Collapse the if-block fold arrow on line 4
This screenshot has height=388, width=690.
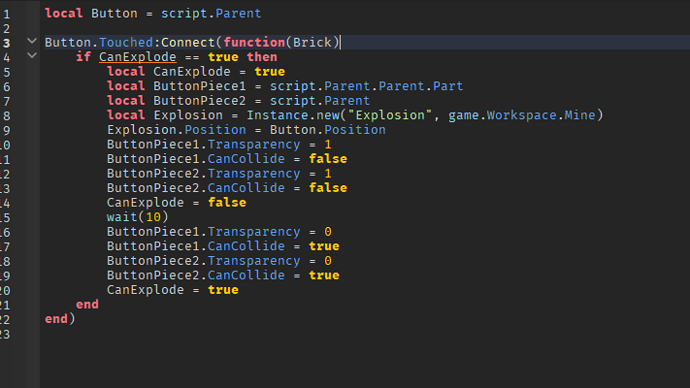point(32,55)
